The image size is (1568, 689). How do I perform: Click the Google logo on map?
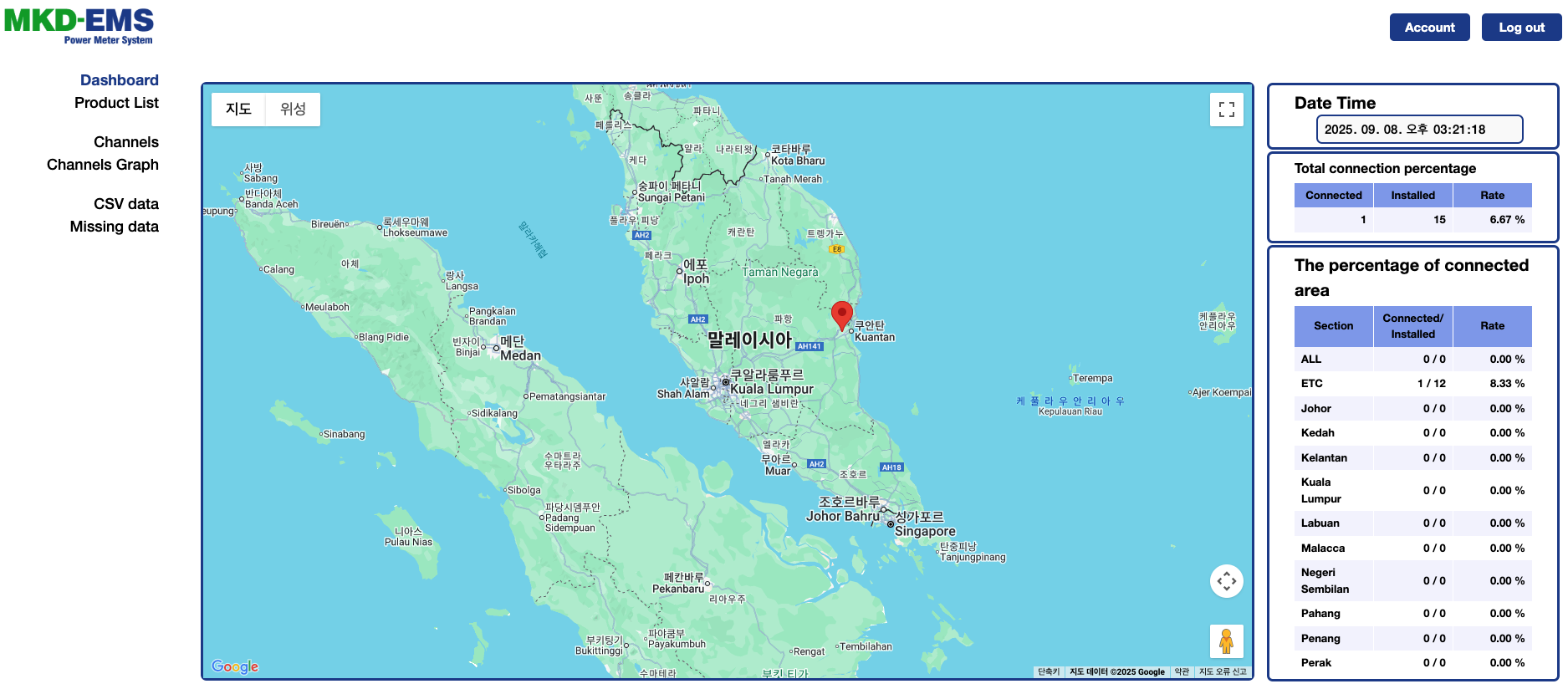click(x=235, y=666)
